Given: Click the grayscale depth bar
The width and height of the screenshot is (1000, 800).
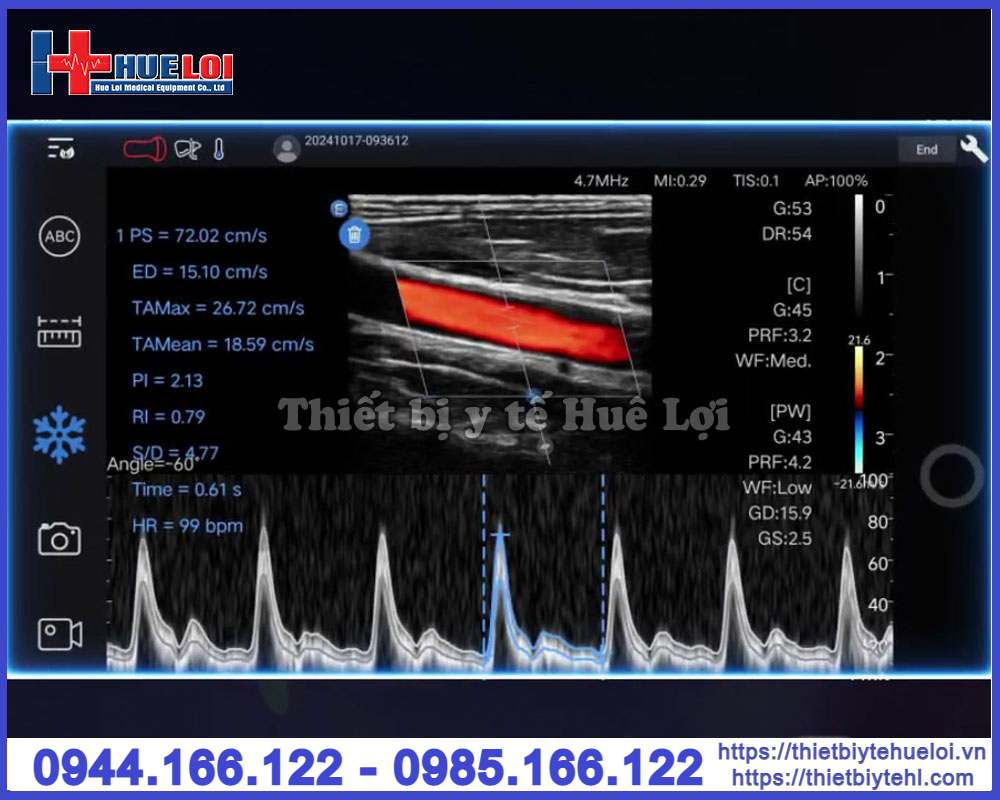Looking at the screenshot, I should pyautogui.click(x=859, y=255).
